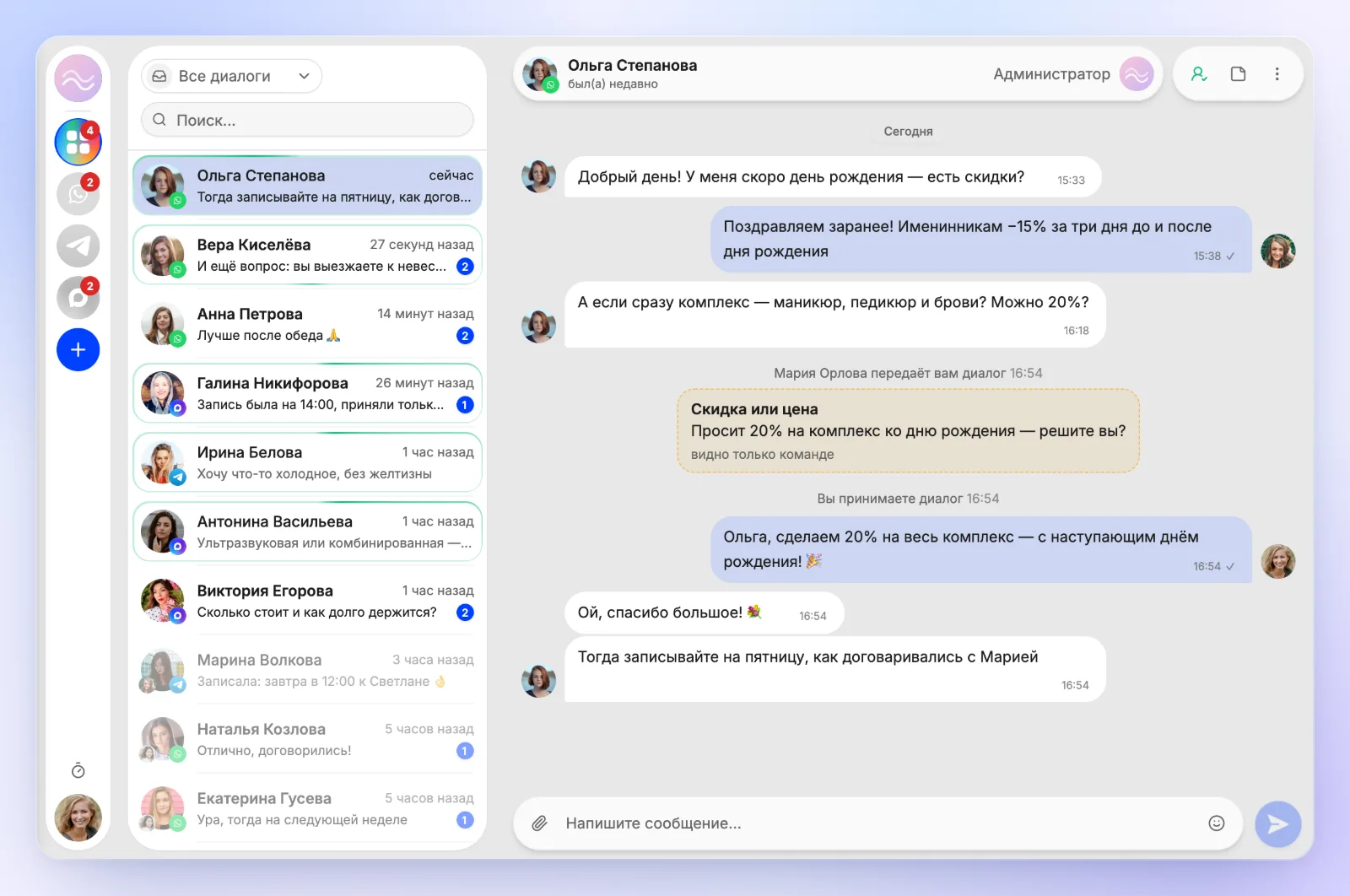The width and height of the screenshot is (1350, 896).
Task: Open the dialog with Галина Никифорова
Action: click(307, 393)
